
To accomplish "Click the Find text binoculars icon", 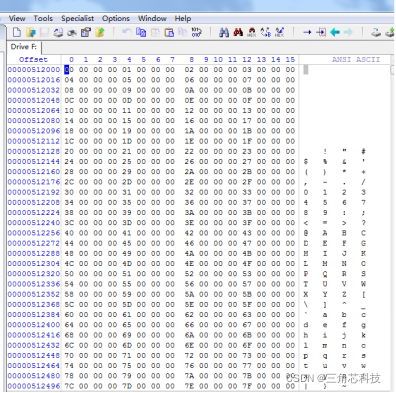I will click(224, 32).
